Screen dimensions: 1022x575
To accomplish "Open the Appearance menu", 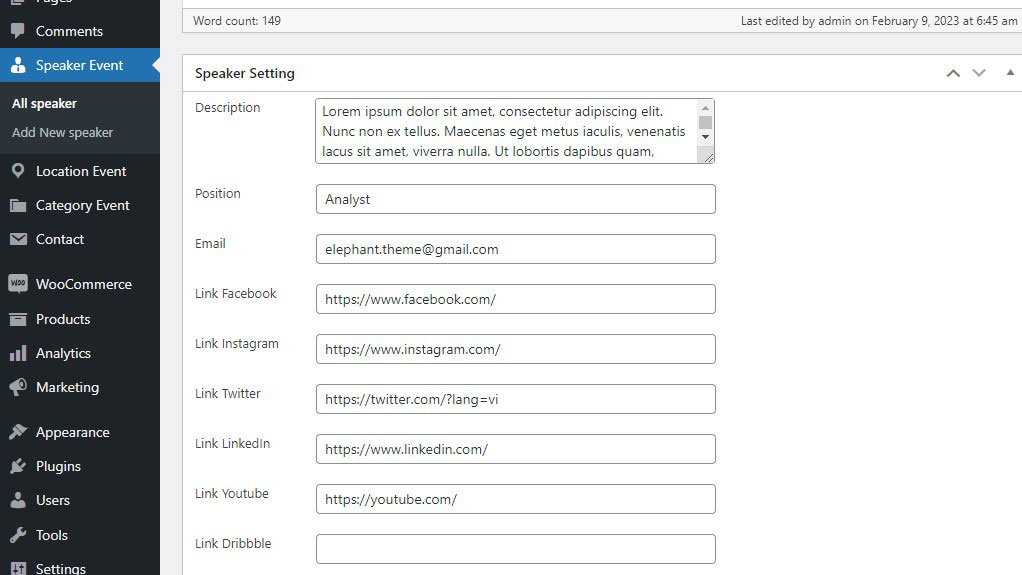I will point(72,433).
